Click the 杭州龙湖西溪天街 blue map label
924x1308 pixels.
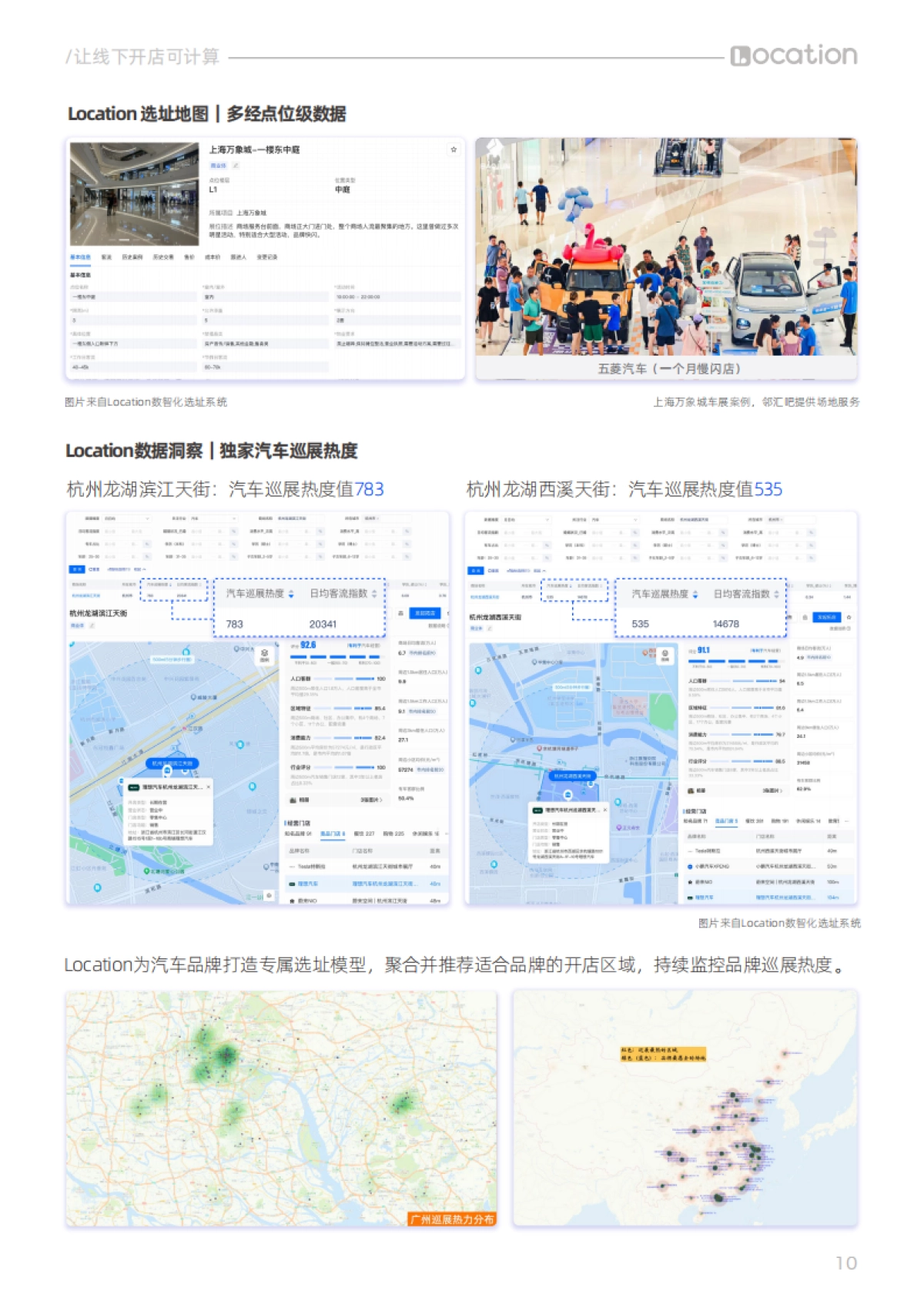(x=572, y=776)
